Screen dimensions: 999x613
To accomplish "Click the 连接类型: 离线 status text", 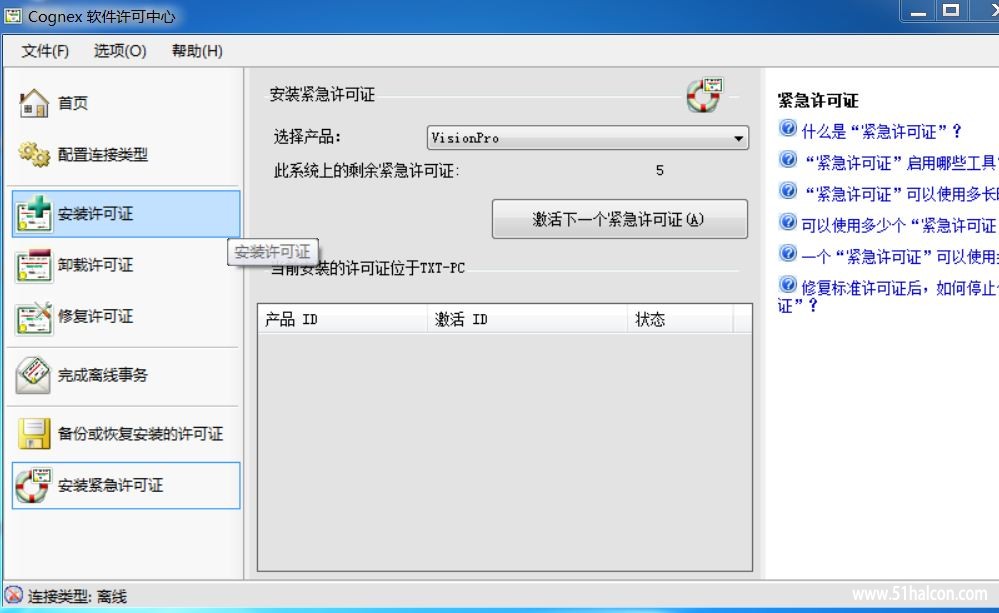I will point(76,596).
